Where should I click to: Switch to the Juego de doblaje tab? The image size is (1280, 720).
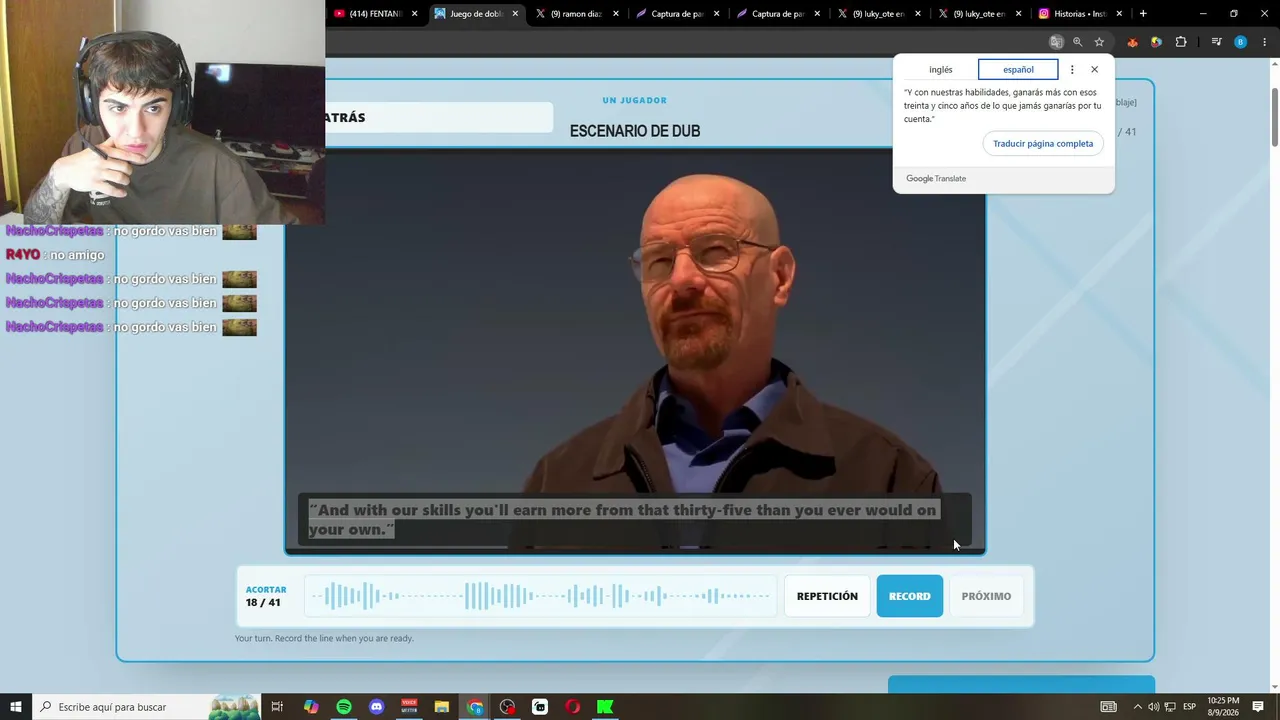476,14
